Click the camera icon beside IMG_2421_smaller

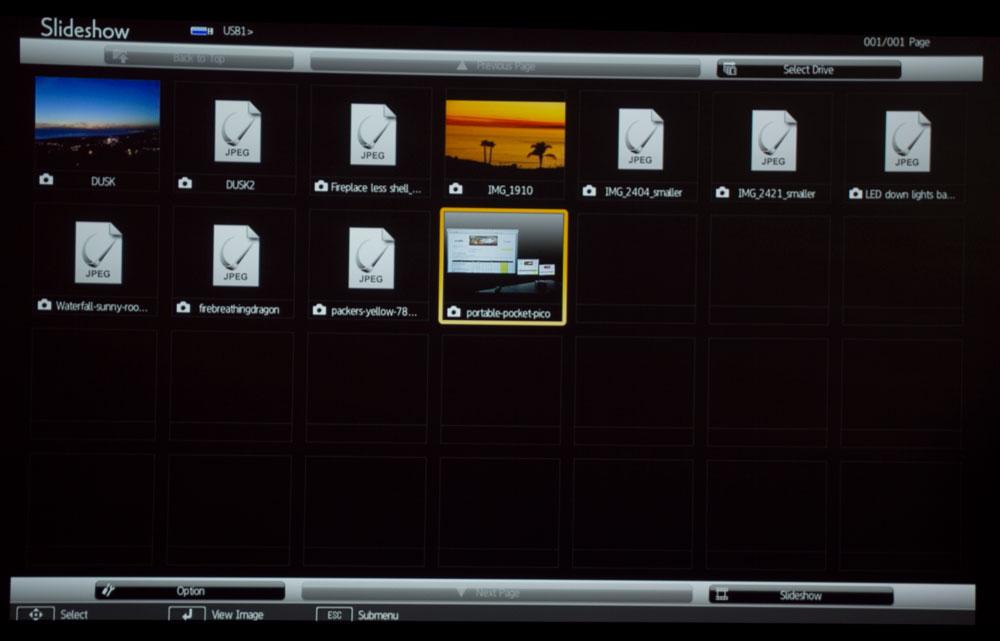[x=722, y=192]
